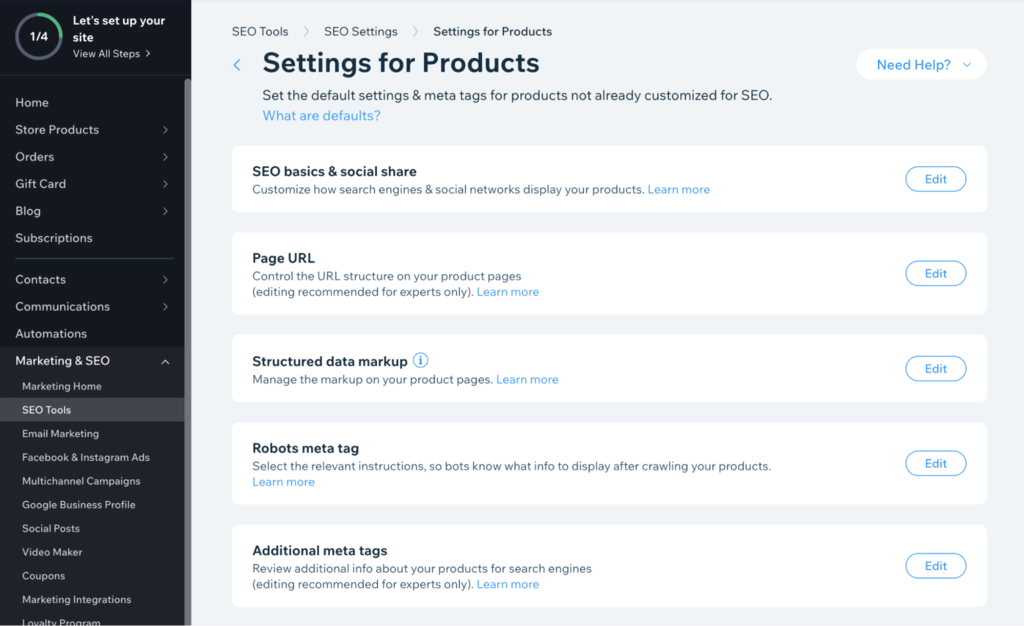
Task: Open the What are defaults? link
Action: 321,116
